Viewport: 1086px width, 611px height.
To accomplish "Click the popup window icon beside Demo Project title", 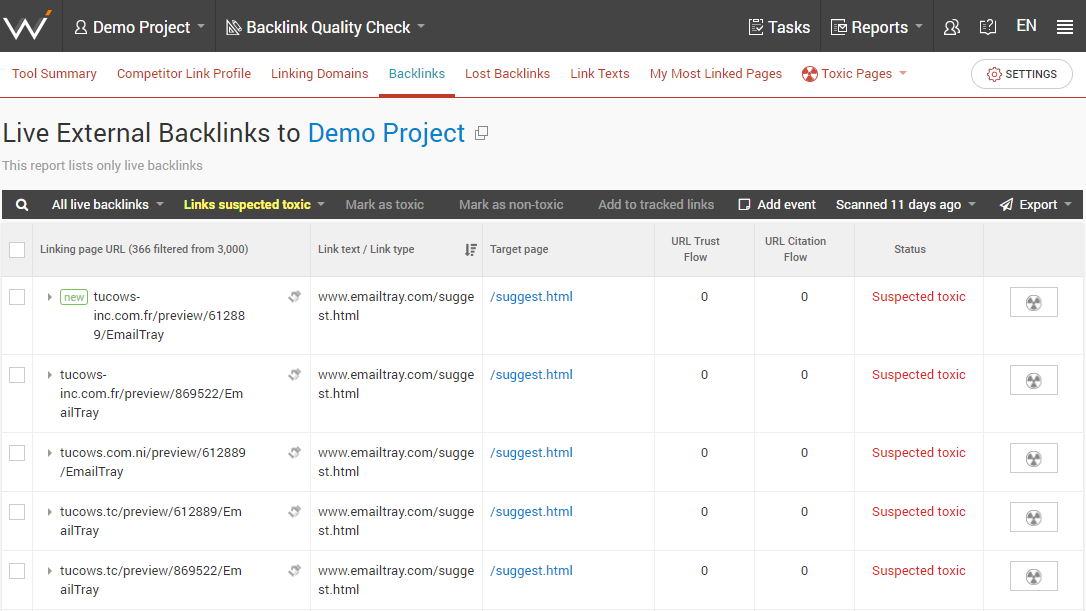I will (481, 133).
